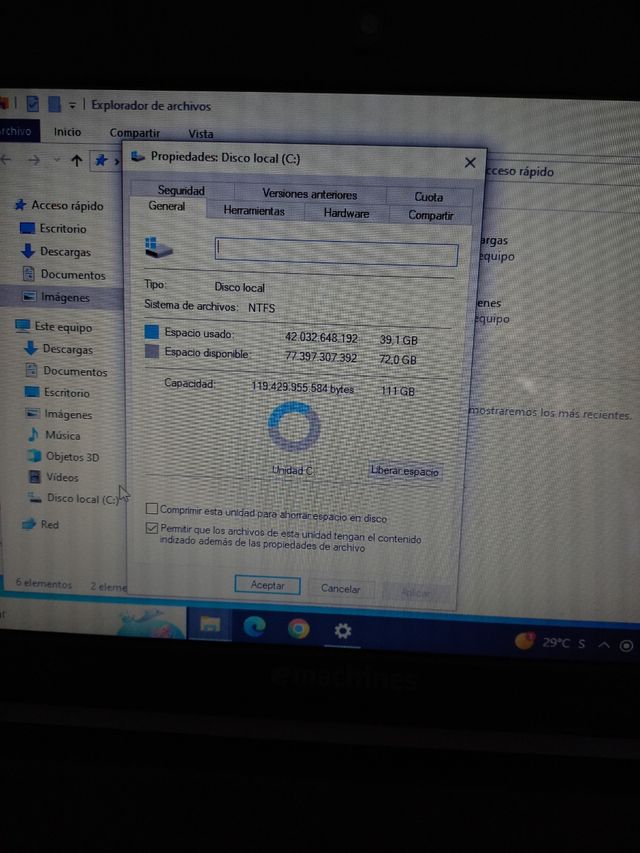Open the Compartir tab in Propiedades

coord(430,215)
